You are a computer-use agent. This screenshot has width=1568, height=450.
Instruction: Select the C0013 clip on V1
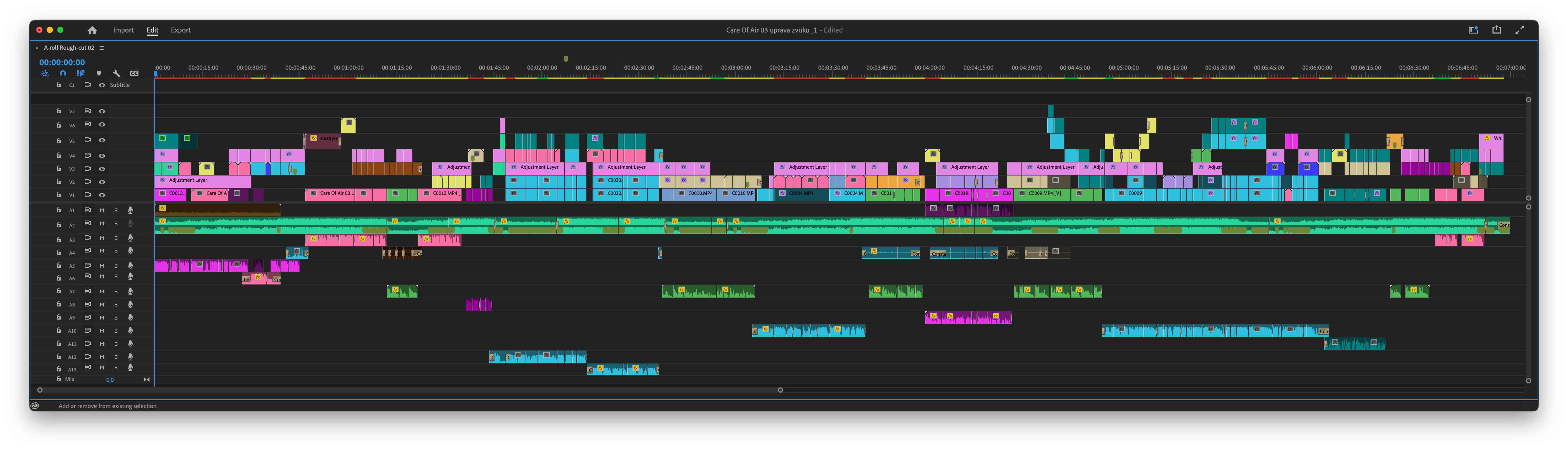click(170, 195)
